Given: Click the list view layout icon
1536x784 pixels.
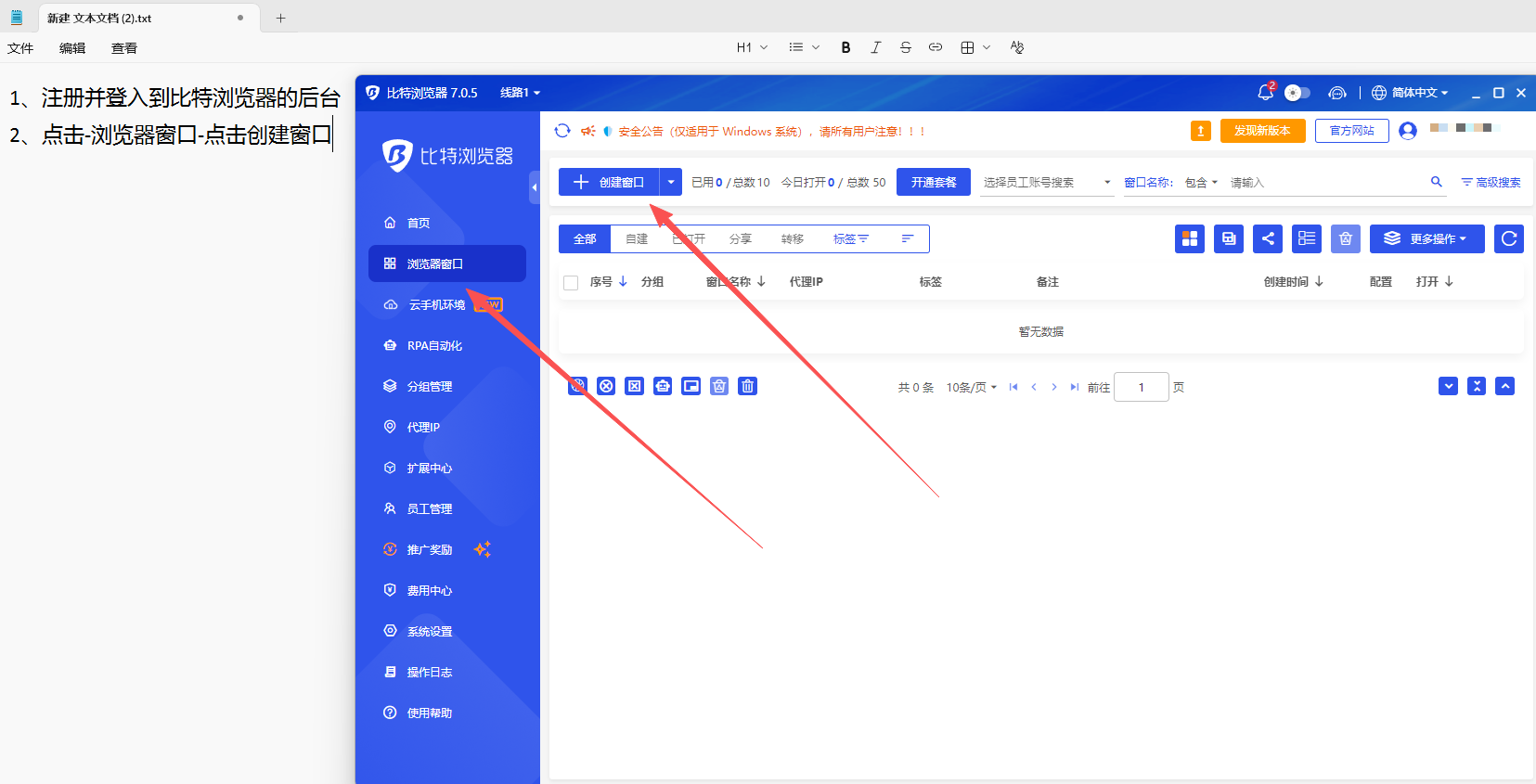Looking at the screenshot, I should (1307, 238).
